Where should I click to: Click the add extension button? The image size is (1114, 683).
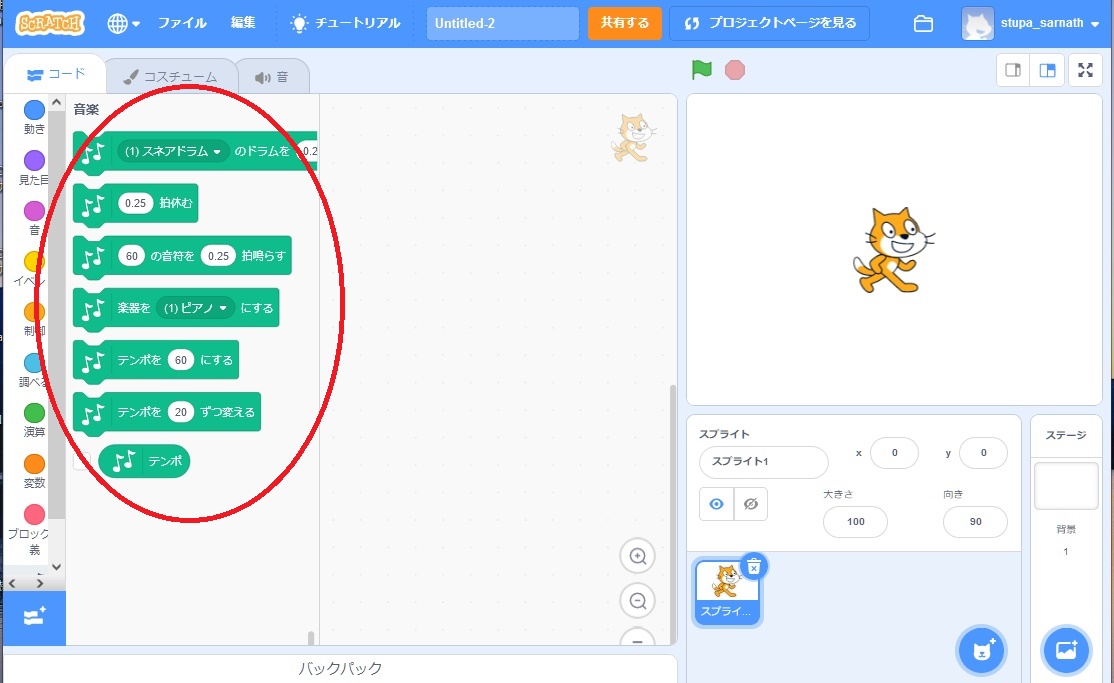click(x=34, y=617)
